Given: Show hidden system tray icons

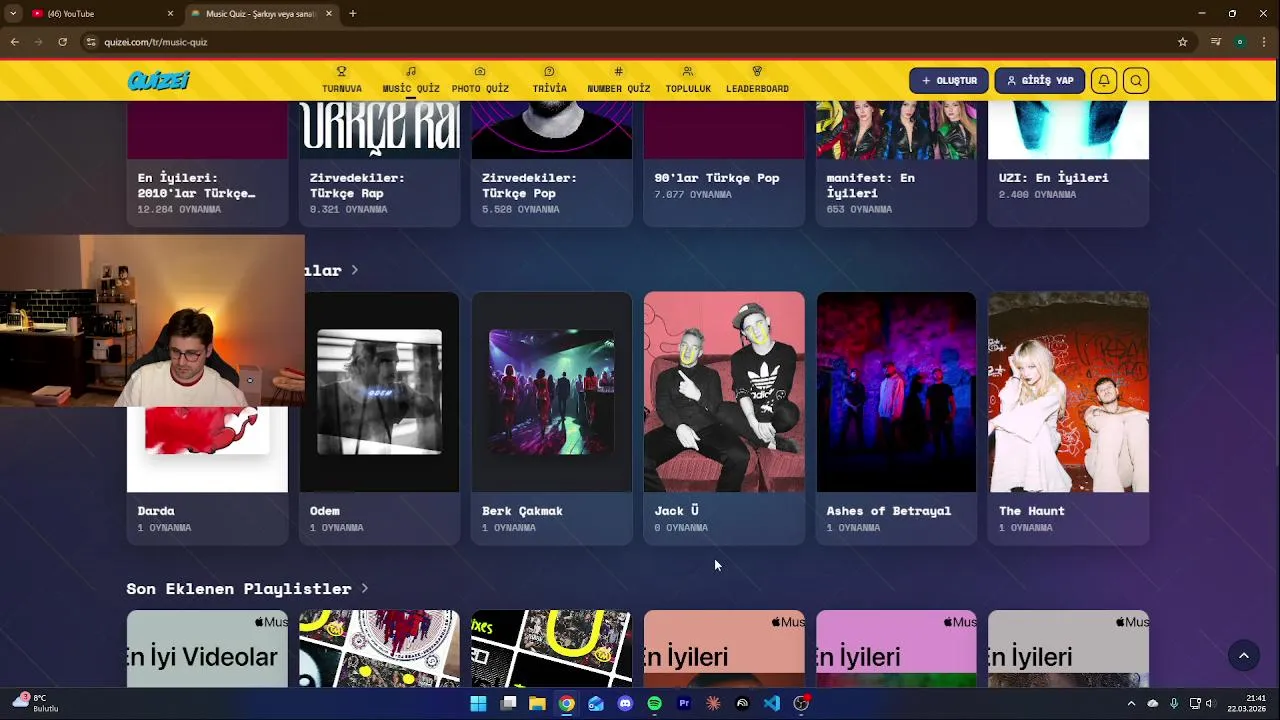Looking at the screenshot, I should click(1131, 704).
